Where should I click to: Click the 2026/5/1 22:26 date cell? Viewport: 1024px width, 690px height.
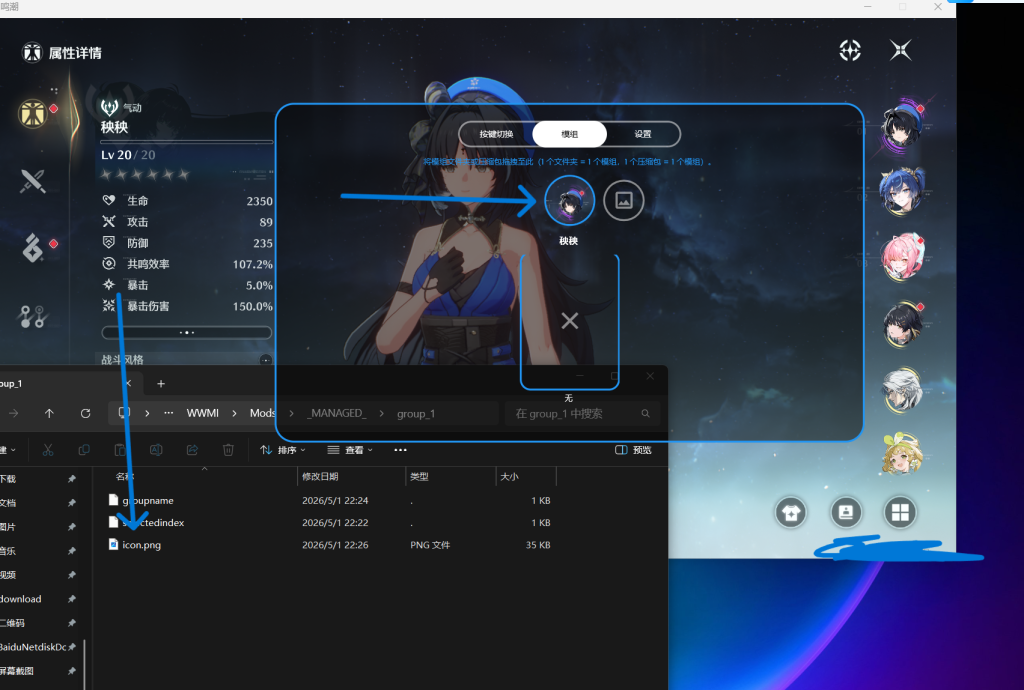(335, 544)
